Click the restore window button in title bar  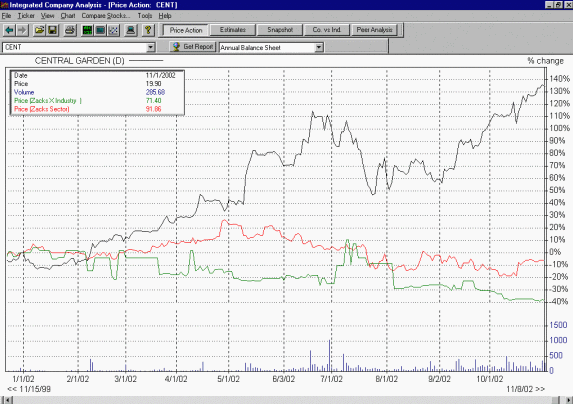558,5
